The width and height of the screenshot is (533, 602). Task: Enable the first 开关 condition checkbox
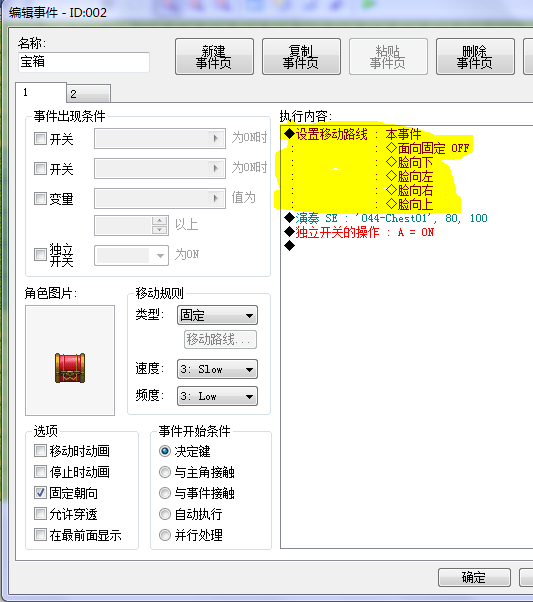tap(40, 138)
